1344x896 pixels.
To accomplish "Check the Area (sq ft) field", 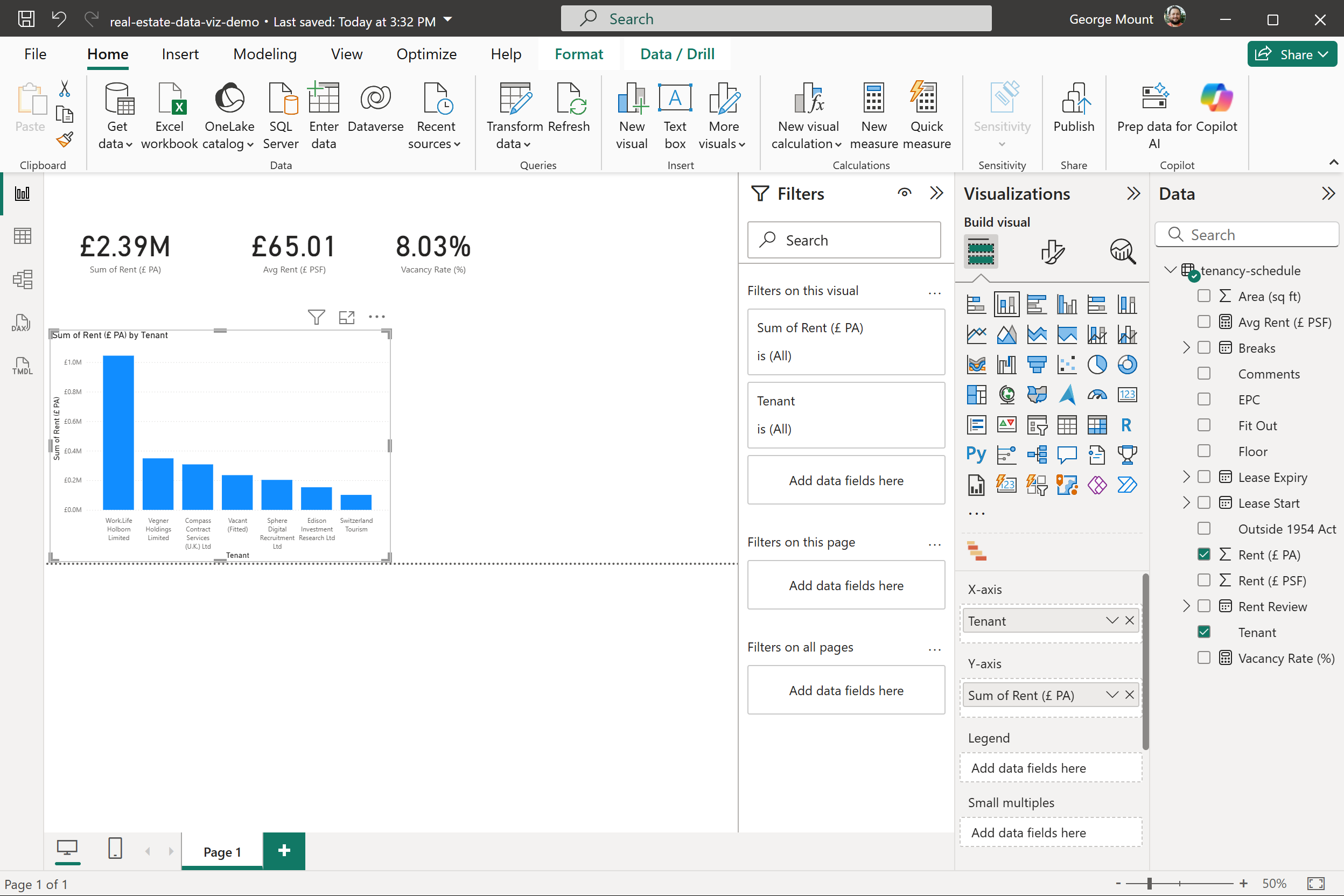I will point(1204,296).
